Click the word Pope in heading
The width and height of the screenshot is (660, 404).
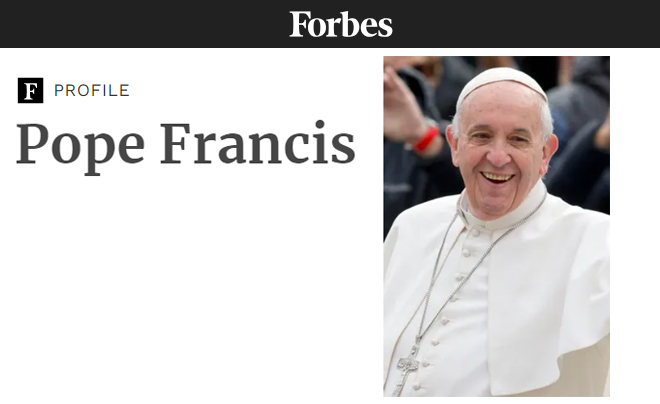coord(80,147)
